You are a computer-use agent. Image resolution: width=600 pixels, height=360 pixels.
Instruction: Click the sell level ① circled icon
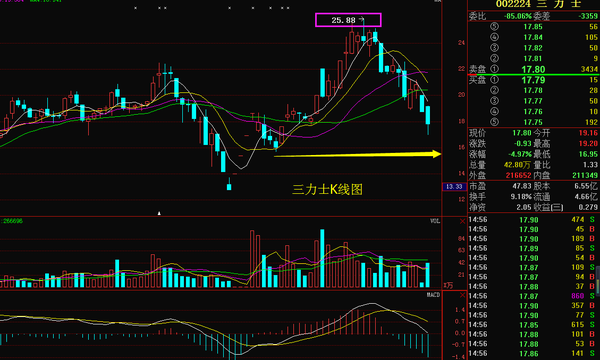tap(494, 69)
